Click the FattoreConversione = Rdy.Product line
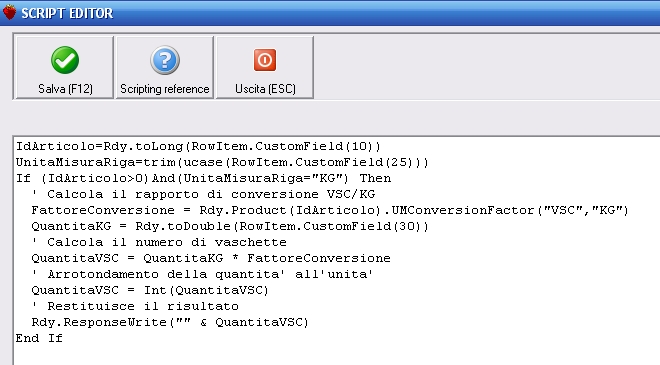Image resolution: width=660 pixels, height=365 pixels. click(330, 210)
